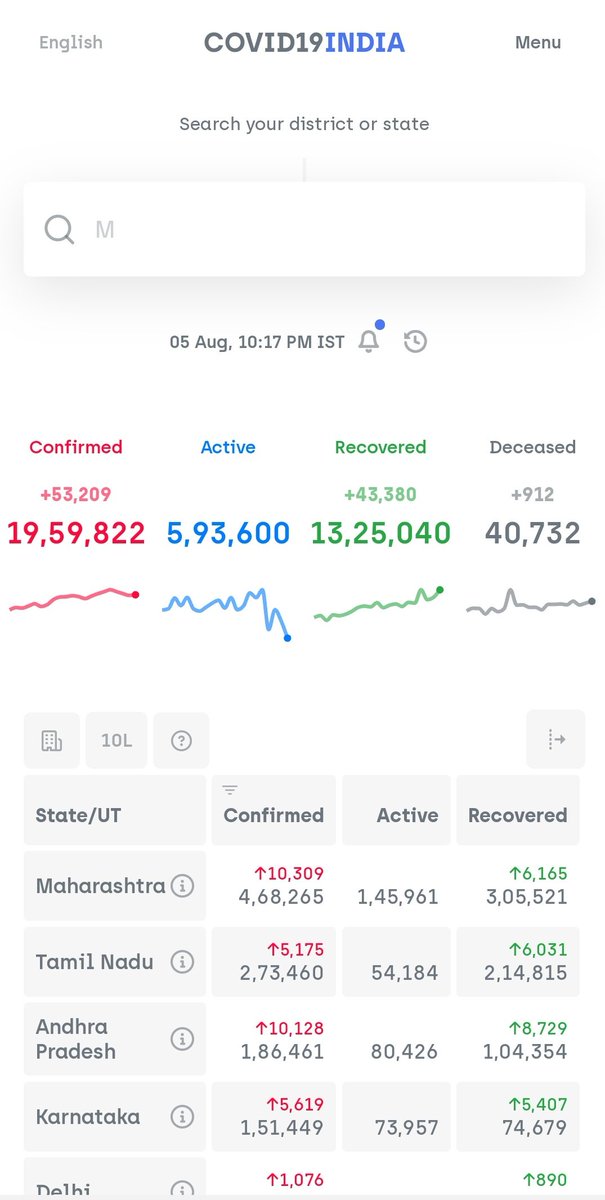Click the deceased increase +912
The width and height of the screenshot is (605, 1200).
[x=532, y=495]
